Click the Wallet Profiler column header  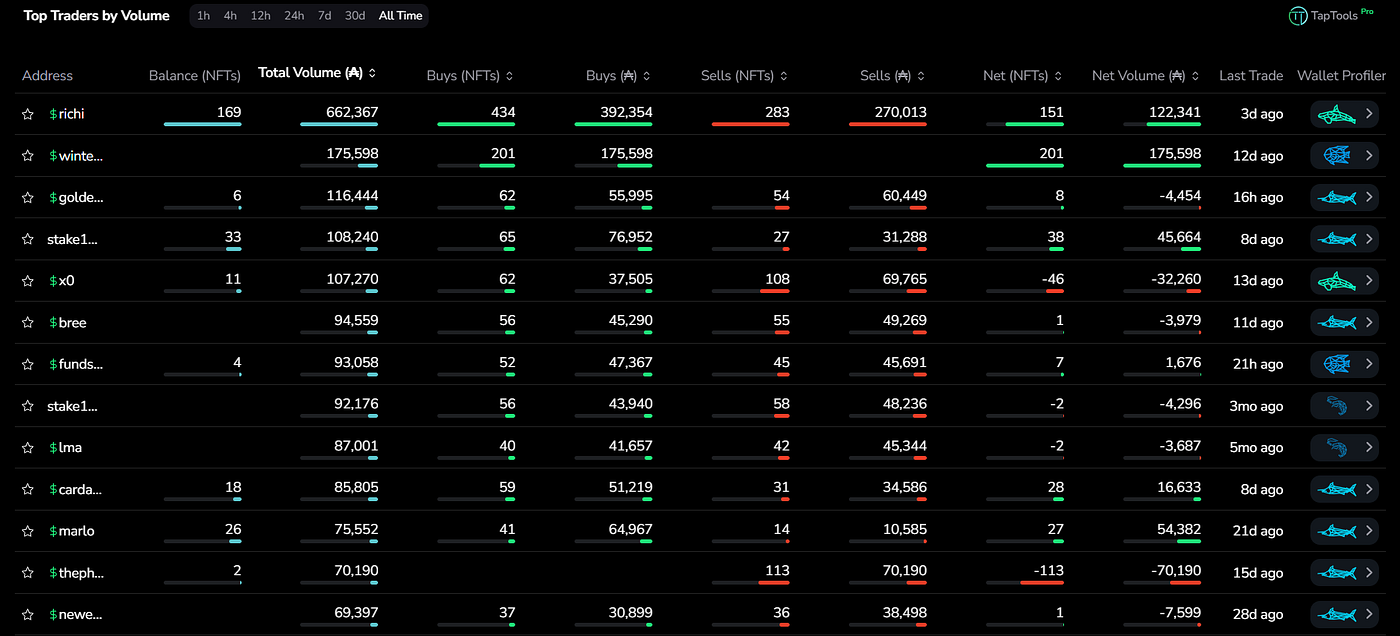click(x=1342, y=75)
